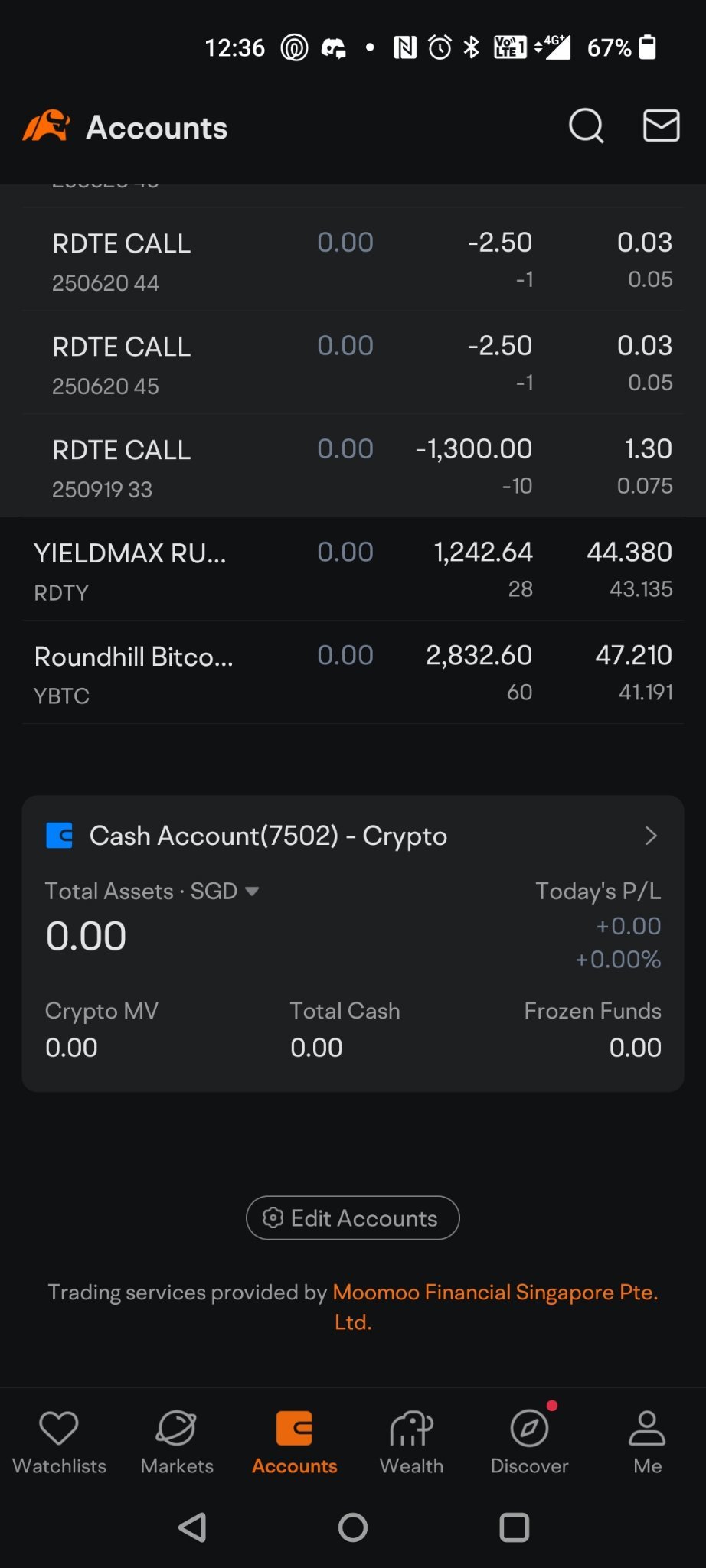Screen dimensions: 706x1568
Task: Open the Moomoo Financial Singapore Pte. Ltd. link
Action: [495, 1306]
